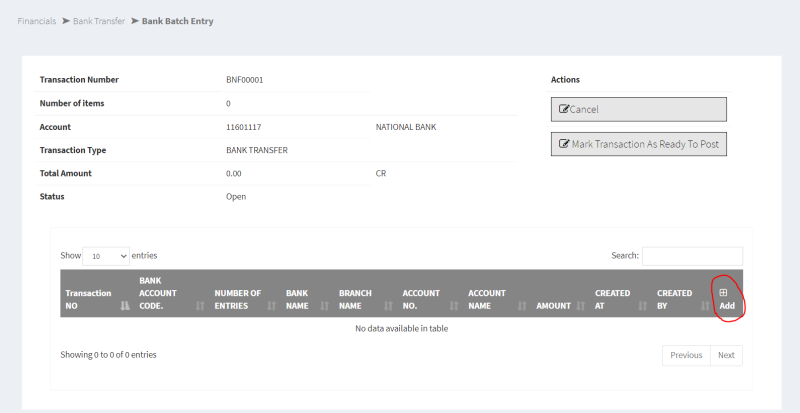
Task: Open the Show entries count dropdown
Action: click(x=106, y=256)
